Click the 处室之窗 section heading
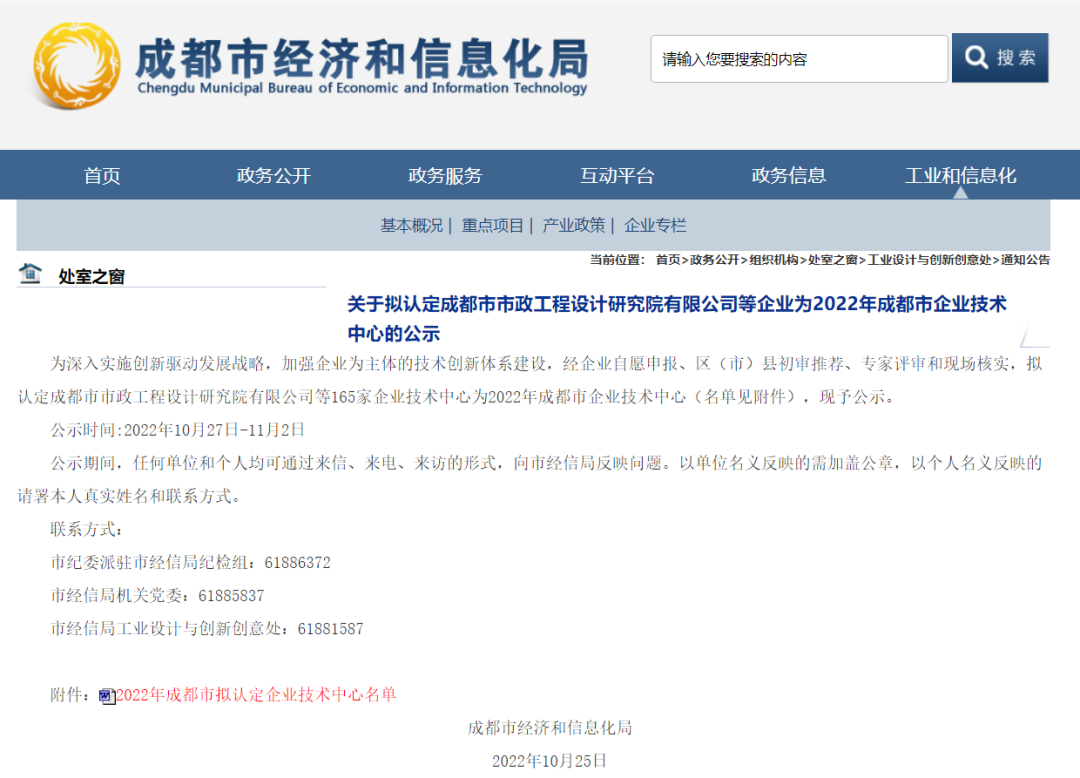1080x778 pixels. 91,277
